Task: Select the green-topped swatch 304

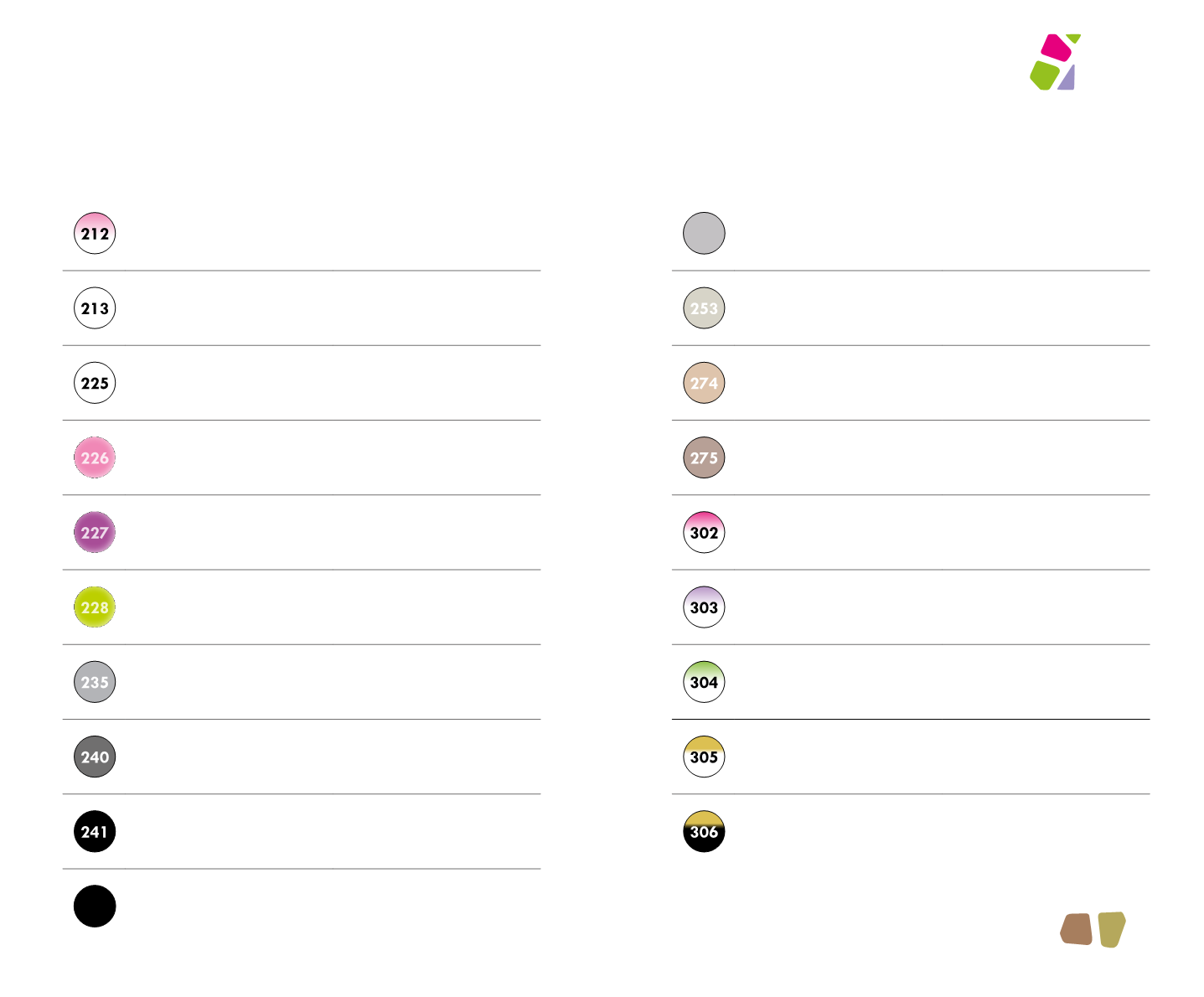Action: click(704, 682)
